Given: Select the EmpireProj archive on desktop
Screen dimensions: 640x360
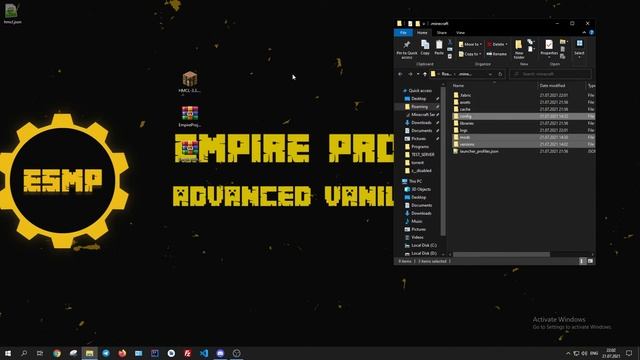Looking at the screenshot, I should (190, 116).
